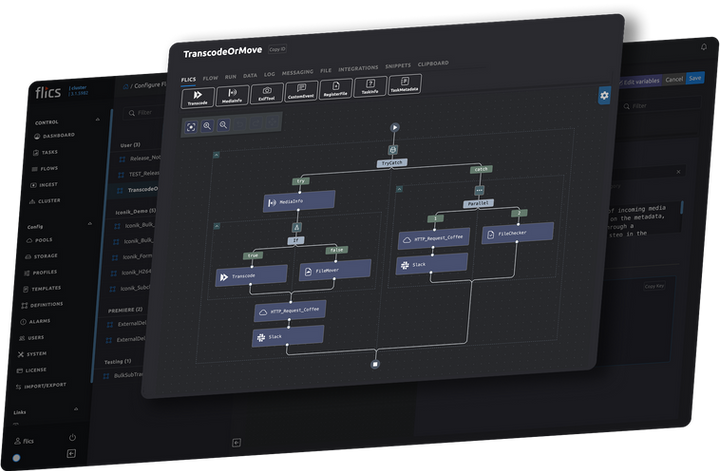Viewport: 720px width, 471px height.
Task: Click the Copy ID button beside TranscodeOrMove
Action: click(277, 49)
